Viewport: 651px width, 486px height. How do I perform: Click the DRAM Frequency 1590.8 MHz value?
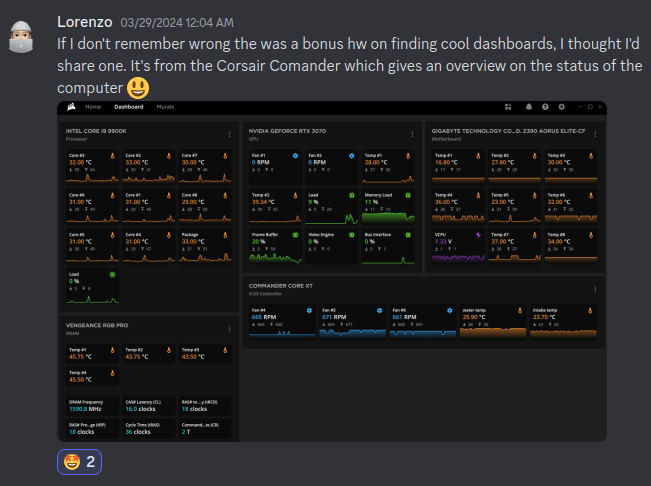pyautogui.click(x=85, y=409)
